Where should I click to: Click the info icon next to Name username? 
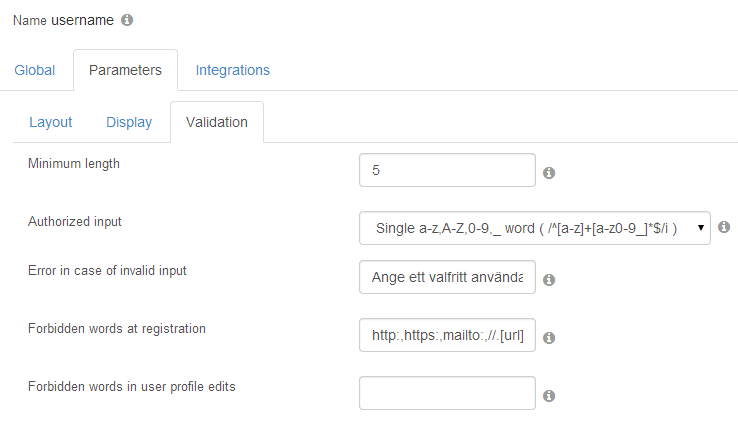point(127,20)
